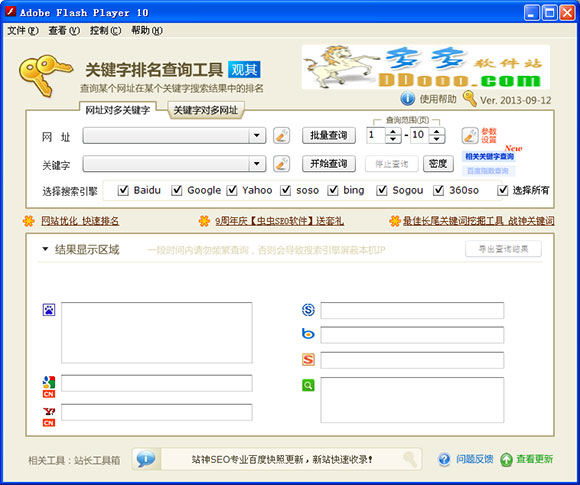Uncheck the soso search engine
Viewport: 580px width, 485px height.
[285, 190]
